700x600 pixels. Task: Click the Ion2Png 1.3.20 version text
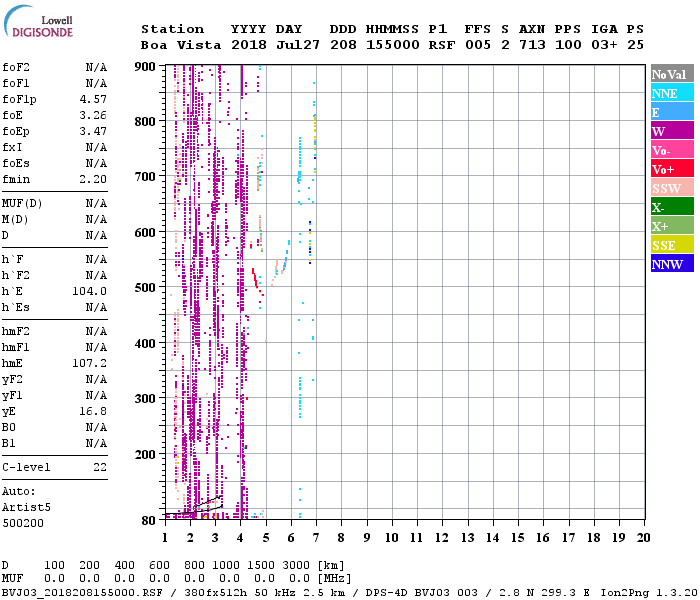click(649, 593)
